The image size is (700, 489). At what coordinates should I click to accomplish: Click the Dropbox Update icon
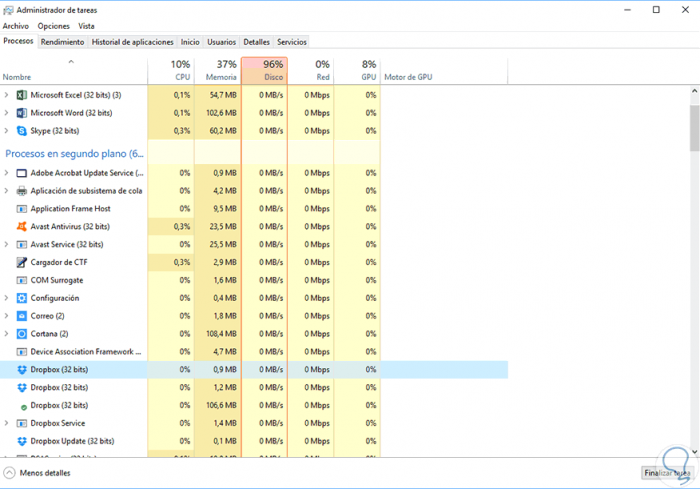21,441
